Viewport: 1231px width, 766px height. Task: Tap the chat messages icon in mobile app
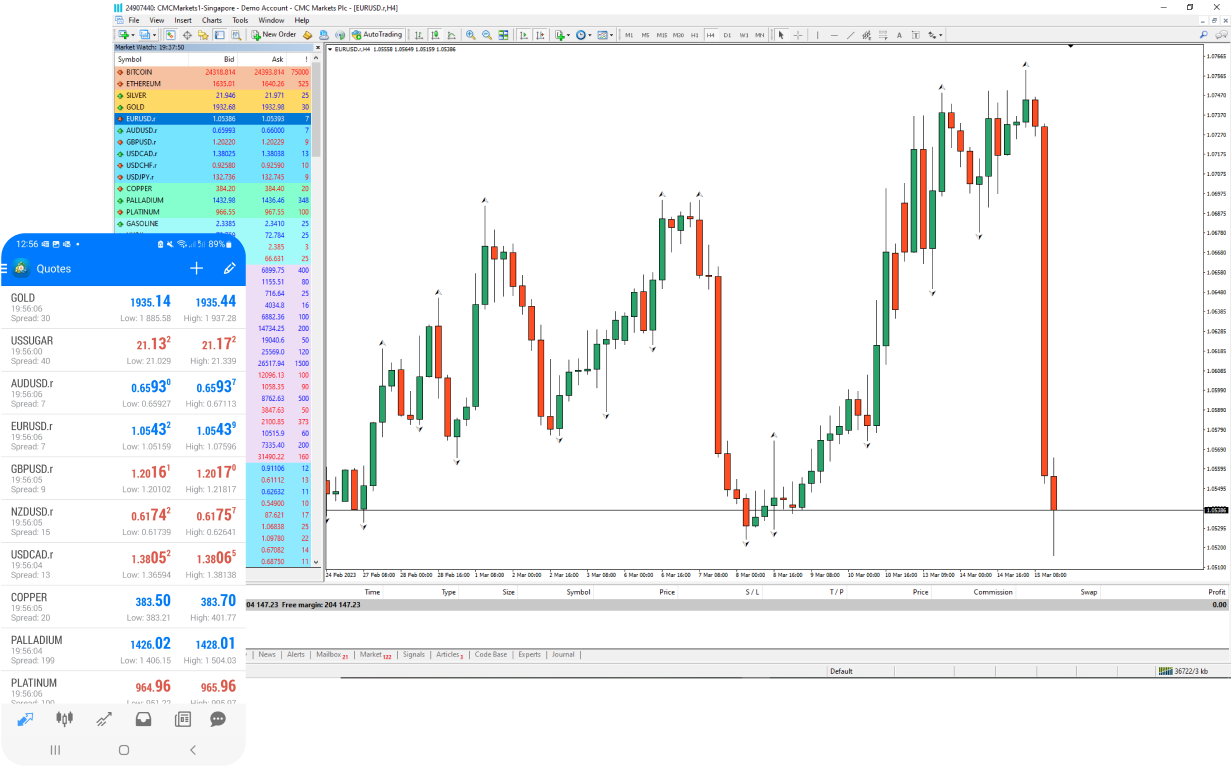(x=217, y=718)
